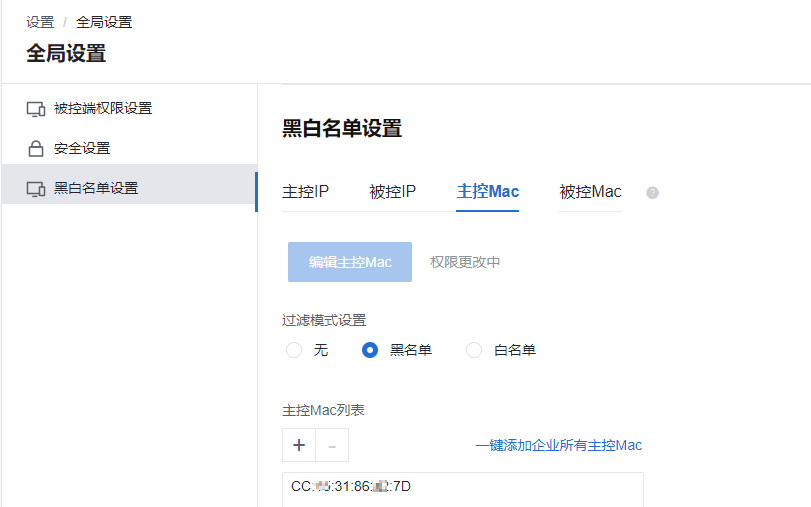Click the 编辑主控Mac button
811x507 pixels.
(x=350, y=262)
